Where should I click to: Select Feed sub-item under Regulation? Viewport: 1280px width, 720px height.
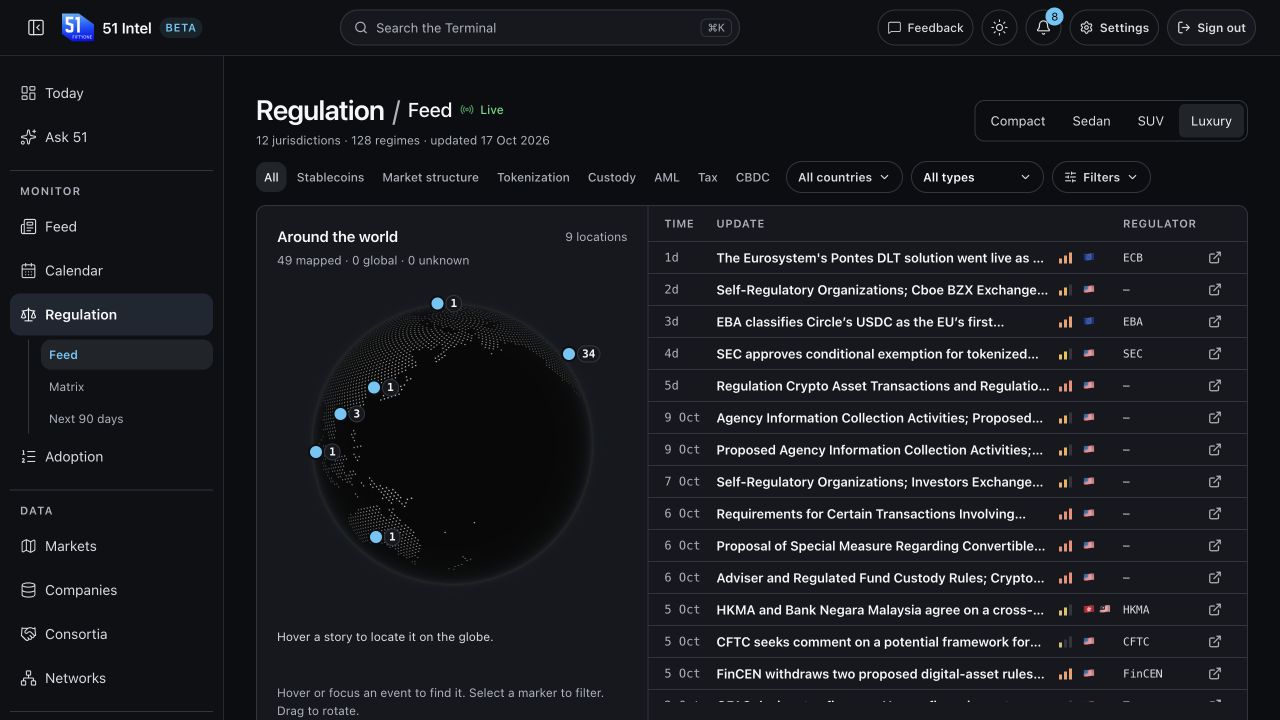point(126,355)
